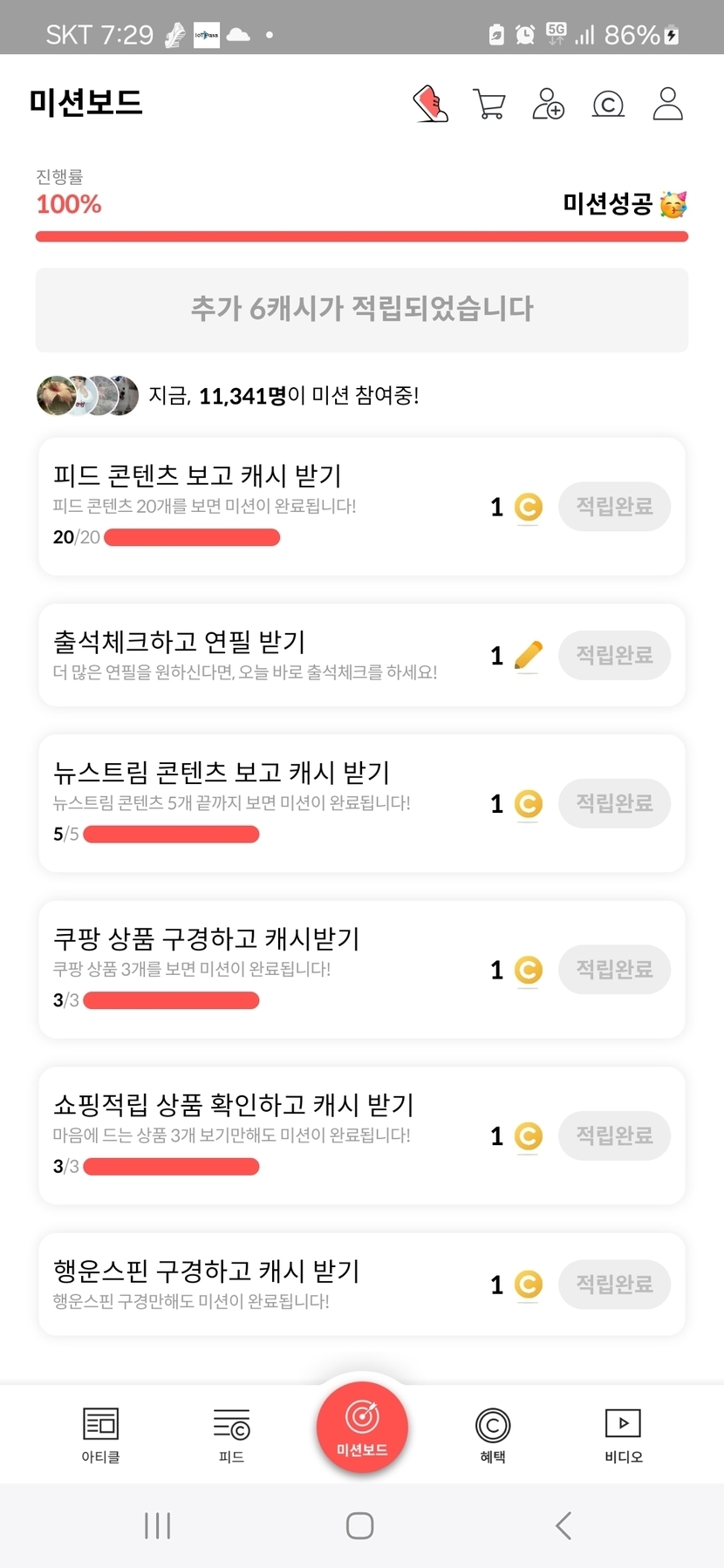
Task: Open the shopping cart icon
Action: 488,104
